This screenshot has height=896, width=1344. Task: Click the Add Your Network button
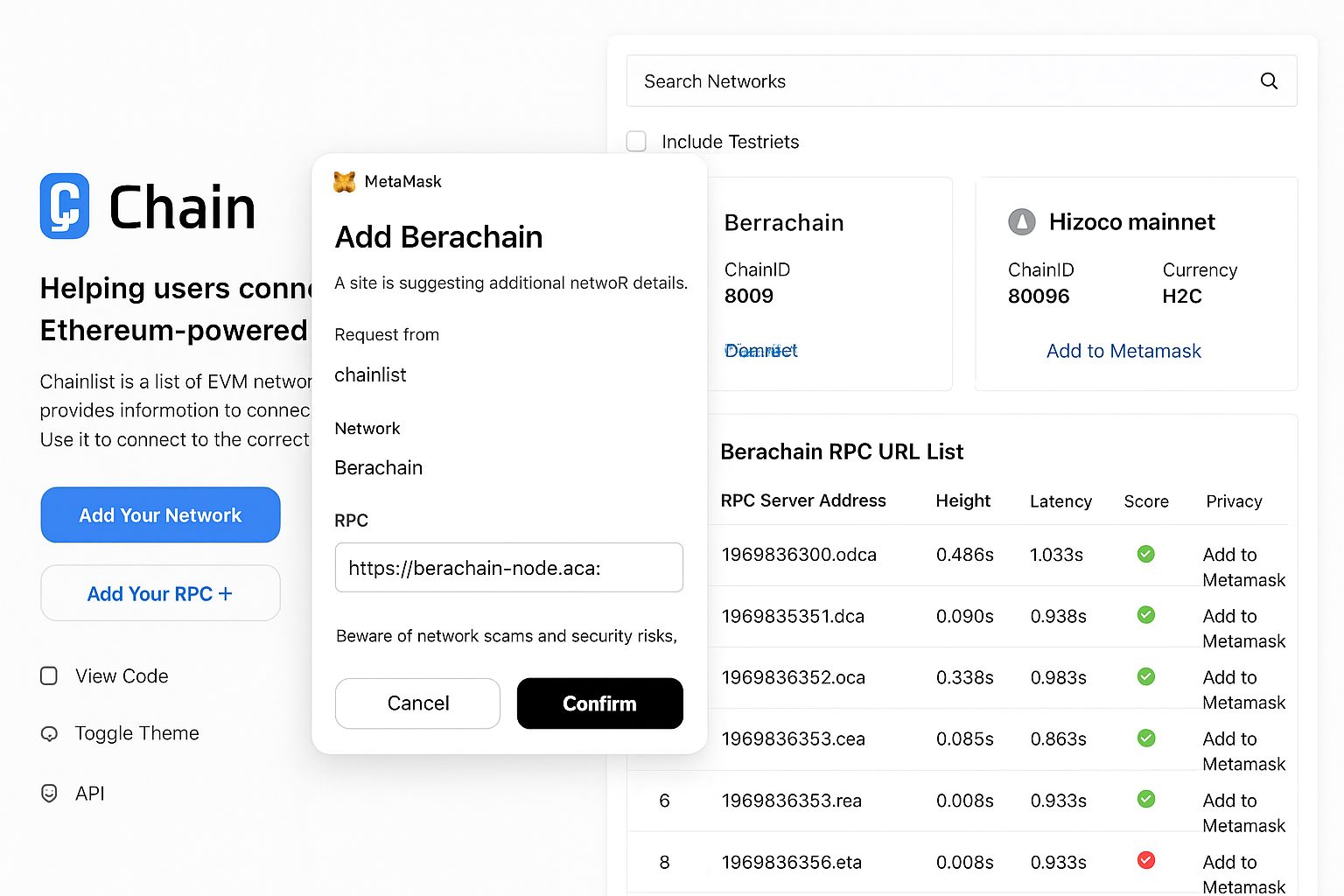point(160,515)
